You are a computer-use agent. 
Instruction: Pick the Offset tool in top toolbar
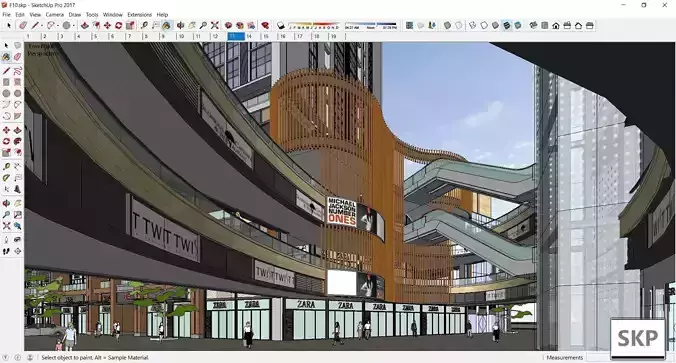(96, 25)
